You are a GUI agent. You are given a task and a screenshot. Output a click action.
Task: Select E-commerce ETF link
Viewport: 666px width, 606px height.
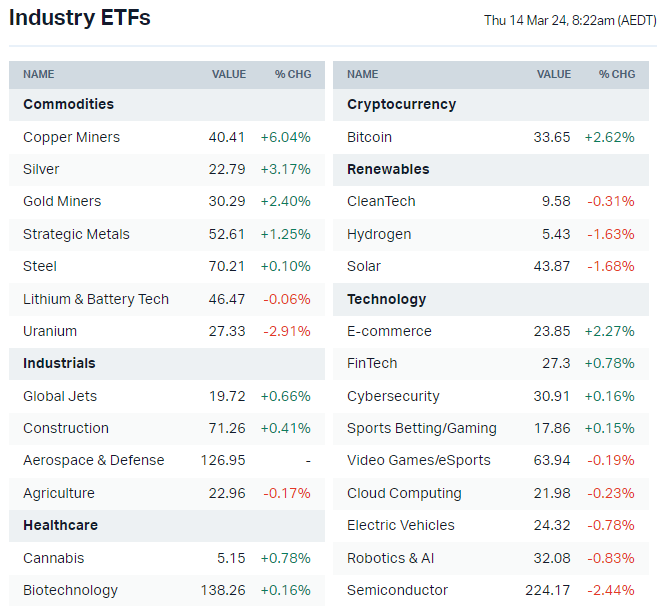[389, 331]
